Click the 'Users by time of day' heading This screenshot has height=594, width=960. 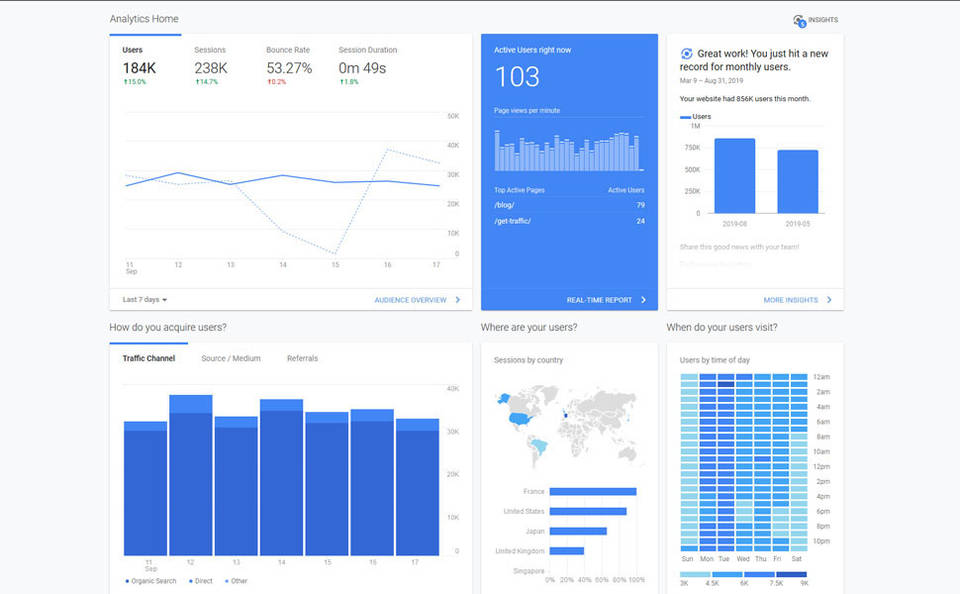tap(714, 360)
